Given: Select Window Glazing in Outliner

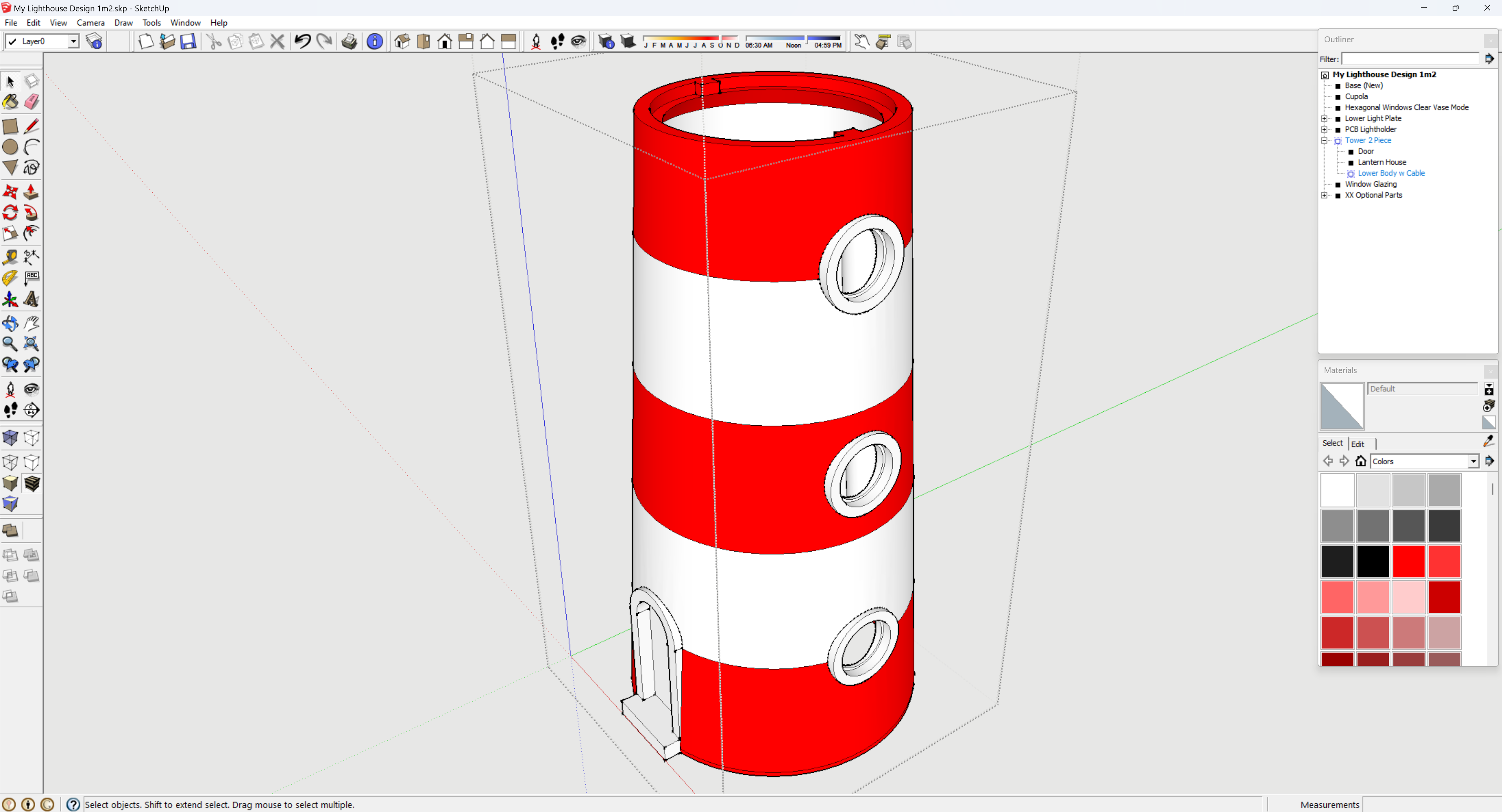Looking at the screenshot, I should [x=1371, y=184].
